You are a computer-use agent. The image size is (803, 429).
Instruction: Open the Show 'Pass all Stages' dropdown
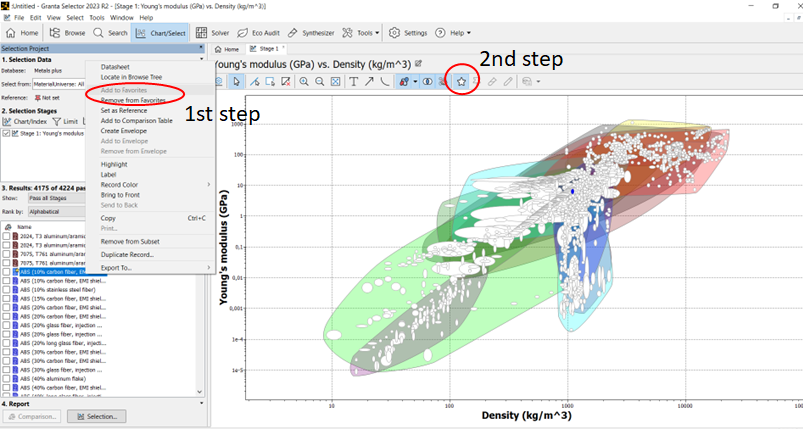56,198
